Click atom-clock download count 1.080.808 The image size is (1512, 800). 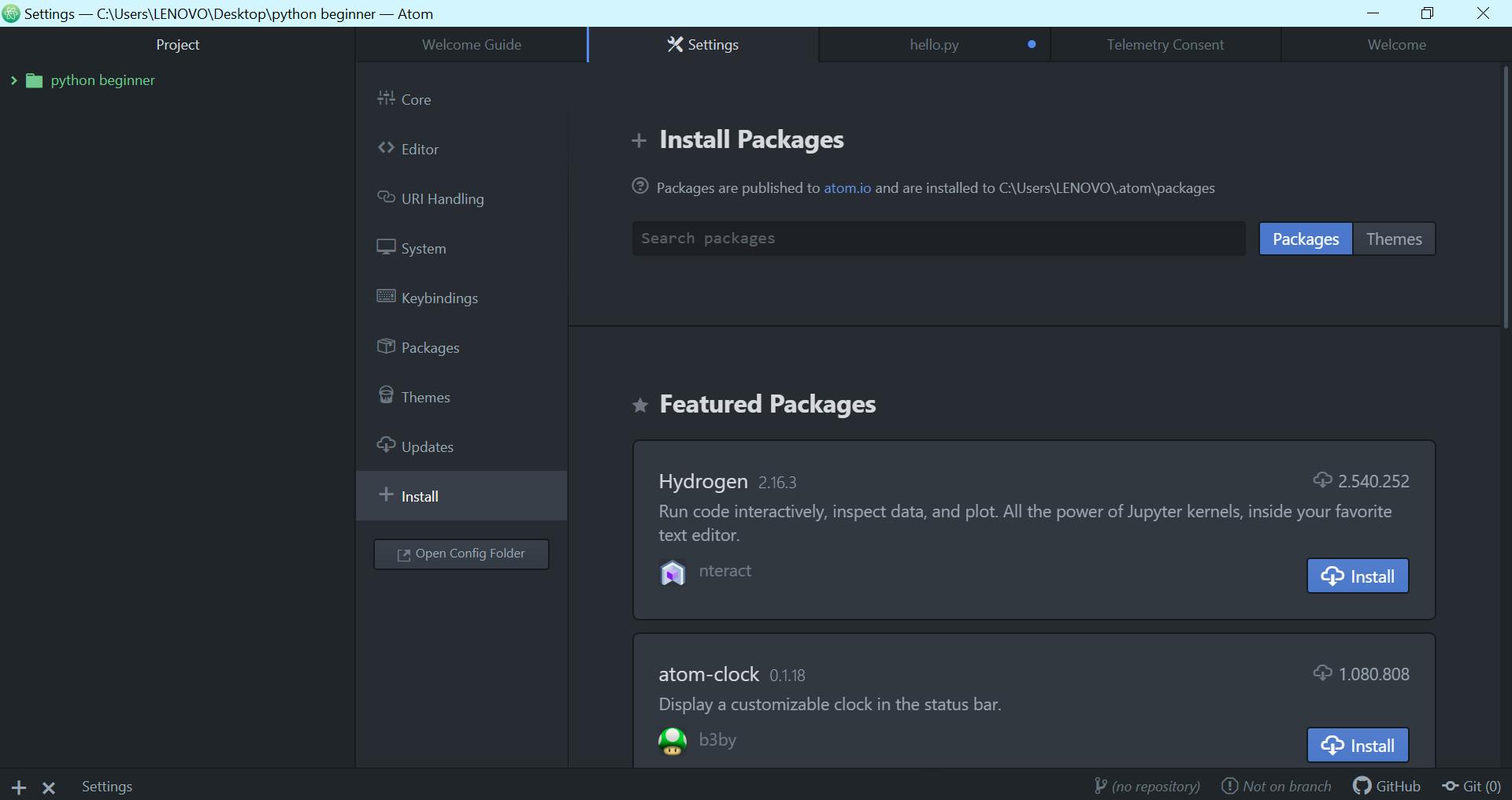pyautogui.click(x=1374, y=674)
